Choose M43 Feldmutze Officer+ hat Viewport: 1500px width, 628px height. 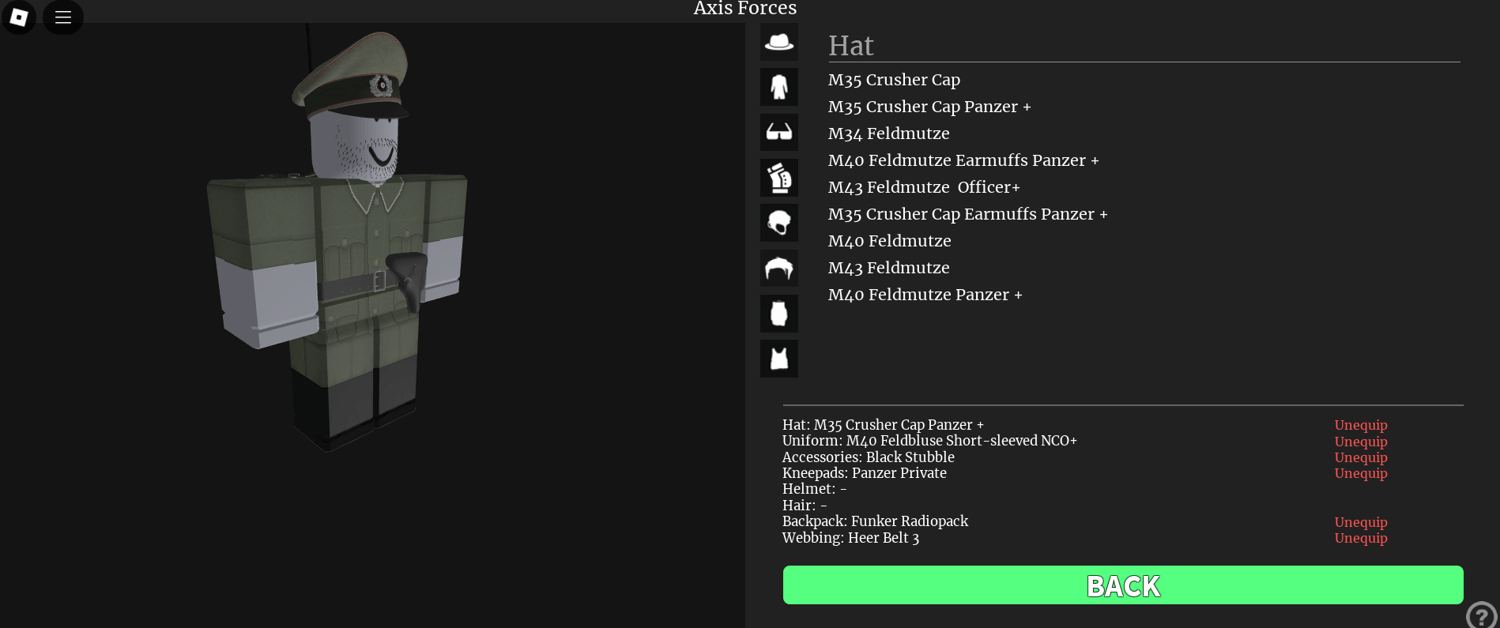[924, 188]
